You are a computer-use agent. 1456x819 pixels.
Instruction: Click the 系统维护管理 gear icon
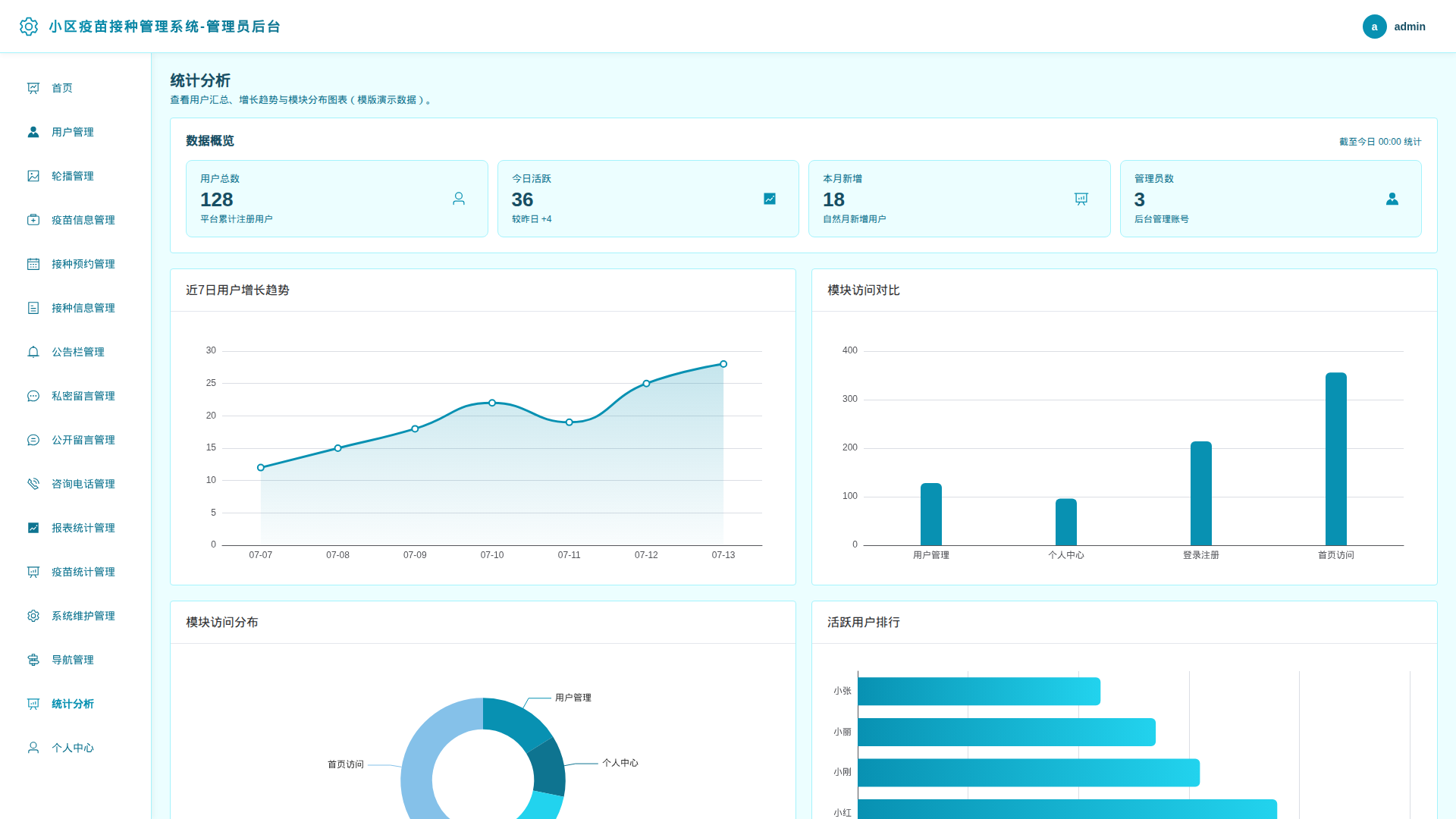(33, 616)
